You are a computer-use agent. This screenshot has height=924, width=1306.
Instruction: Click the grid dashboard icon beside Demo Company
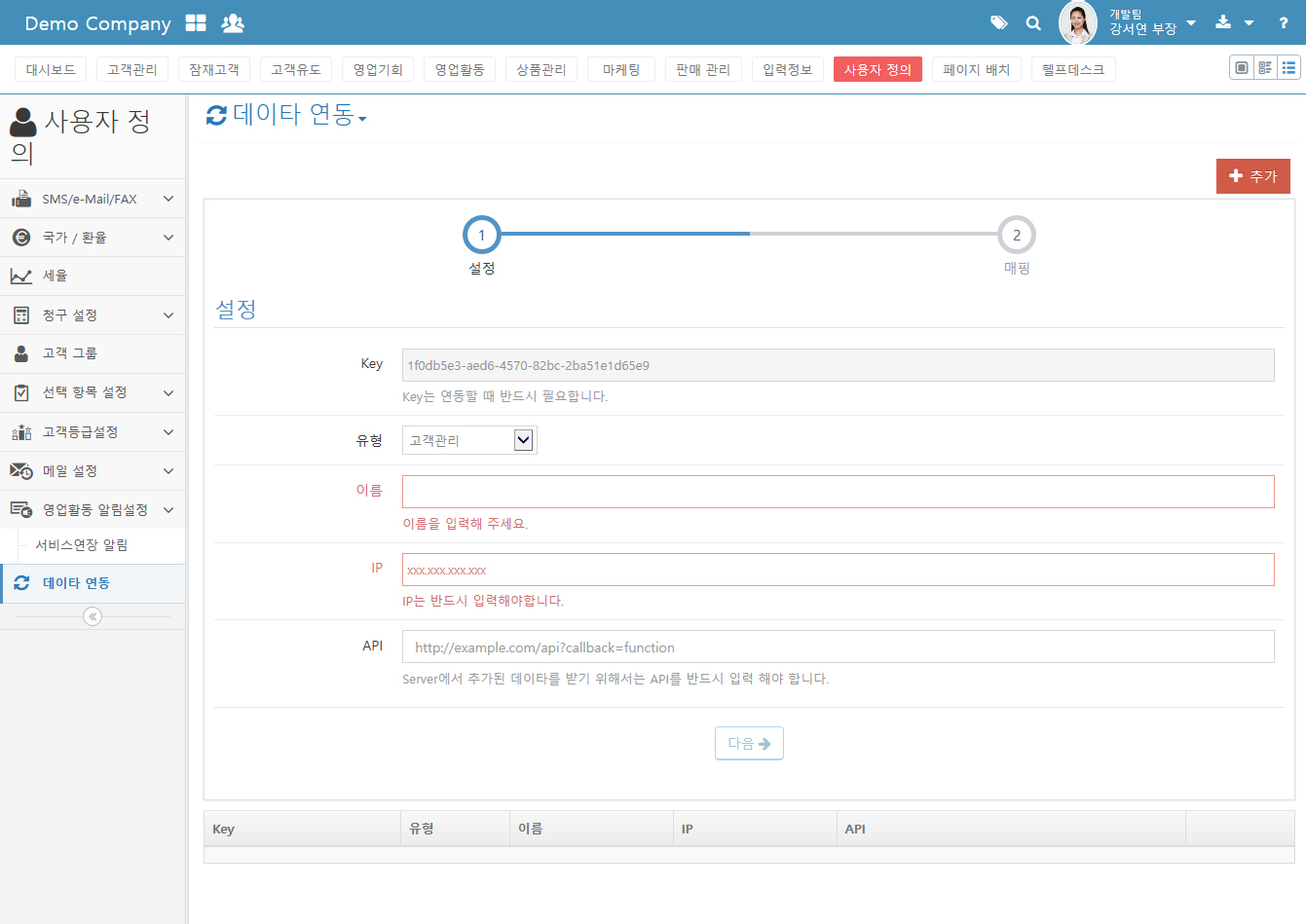click(x=196, y=23)
